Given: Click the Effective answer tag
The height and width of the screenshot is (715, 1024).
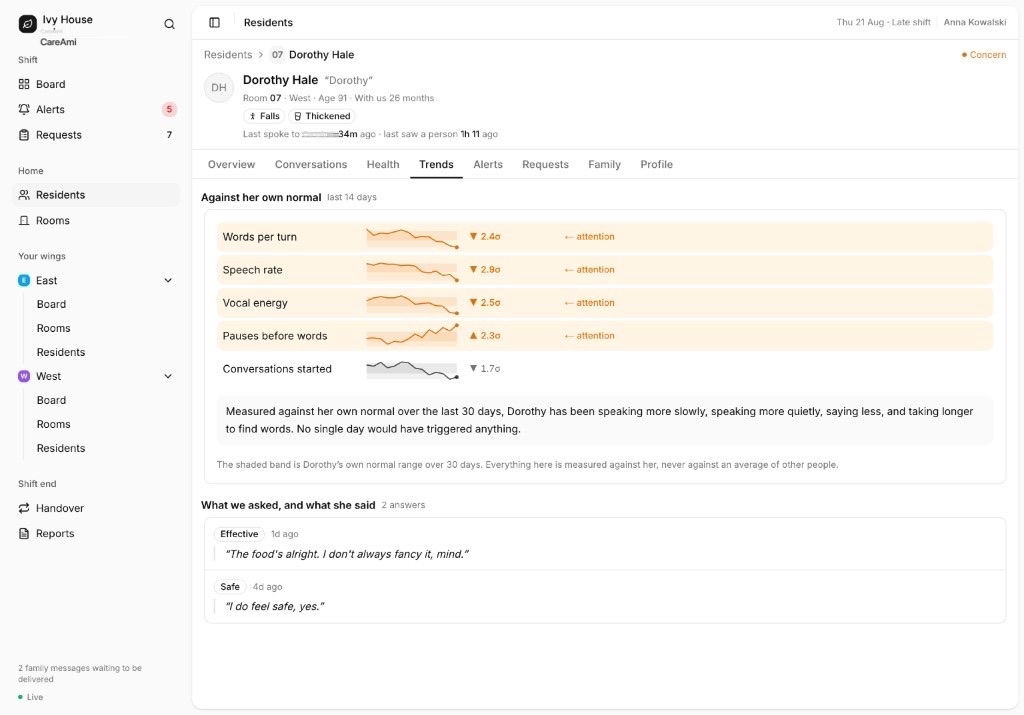Looking at the screenshot, I should pyautogui.click(x=239, y=534).
